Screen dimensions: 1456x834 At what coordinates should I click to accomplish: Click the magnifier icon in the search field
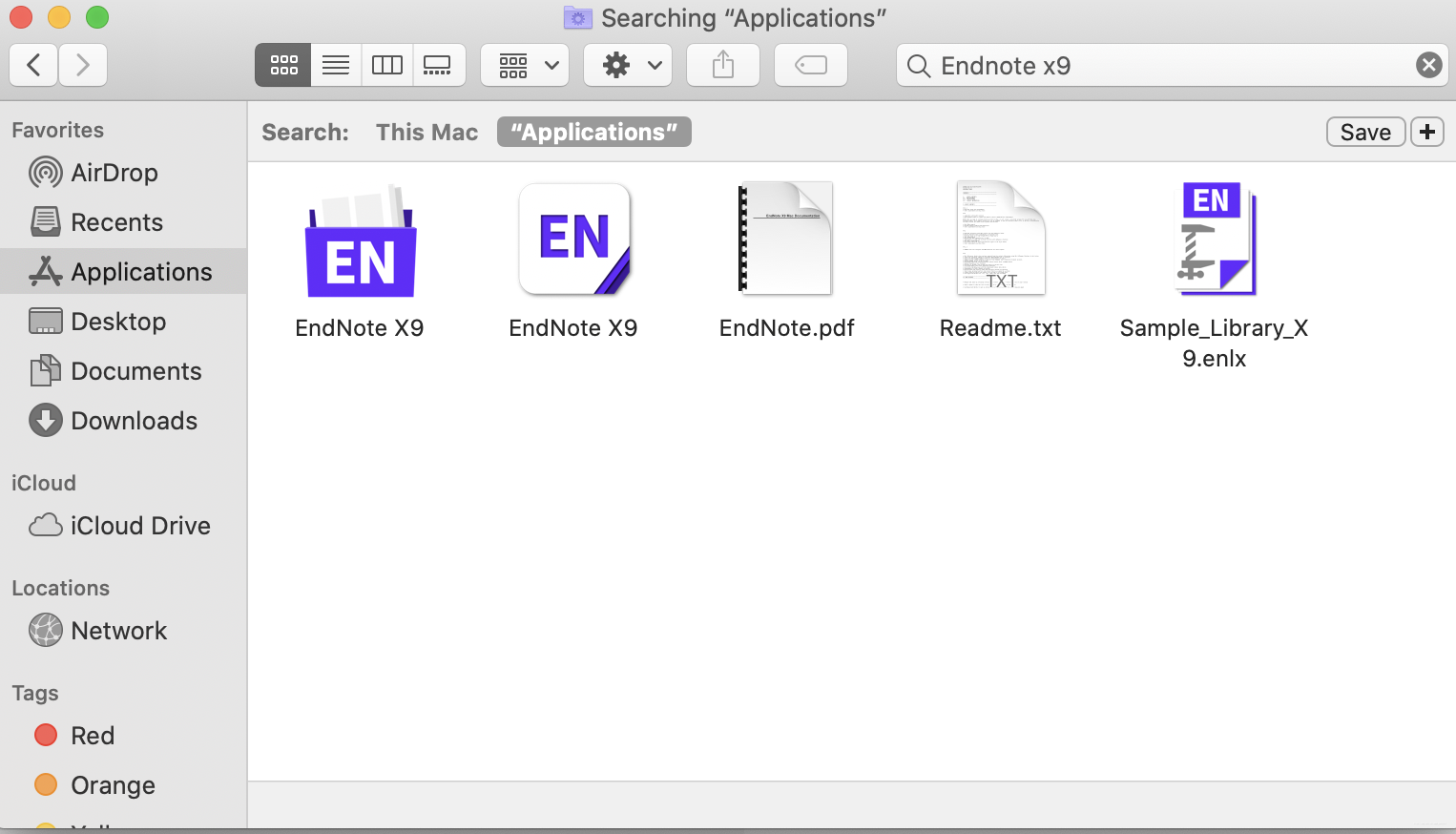click(919, 66)
